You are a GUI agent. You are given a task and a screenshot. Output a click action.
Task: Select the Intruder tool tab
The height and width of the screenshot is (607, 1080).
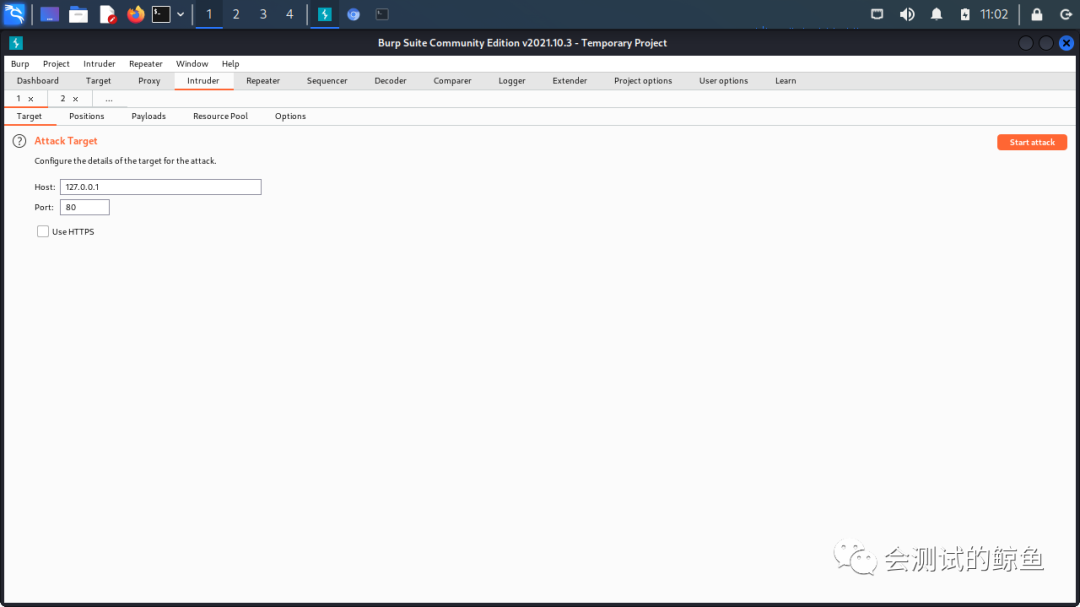point(203,81)
